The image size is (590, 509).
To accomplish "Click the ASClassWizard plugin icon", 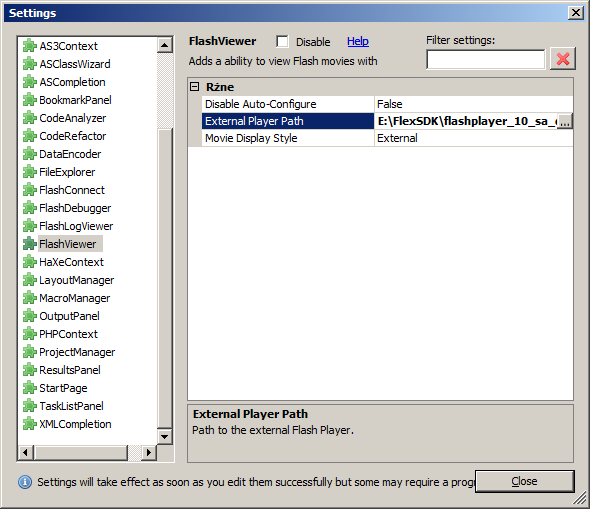I will tap(30, 64).
